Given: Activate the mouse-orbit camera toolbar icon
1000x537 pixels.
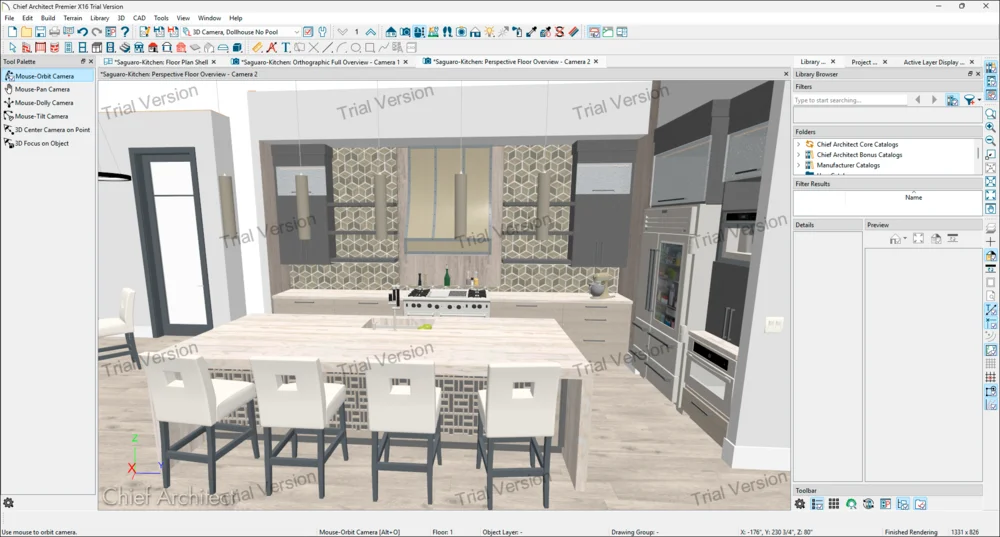Looking at the screenshot, I should [419, 32].
